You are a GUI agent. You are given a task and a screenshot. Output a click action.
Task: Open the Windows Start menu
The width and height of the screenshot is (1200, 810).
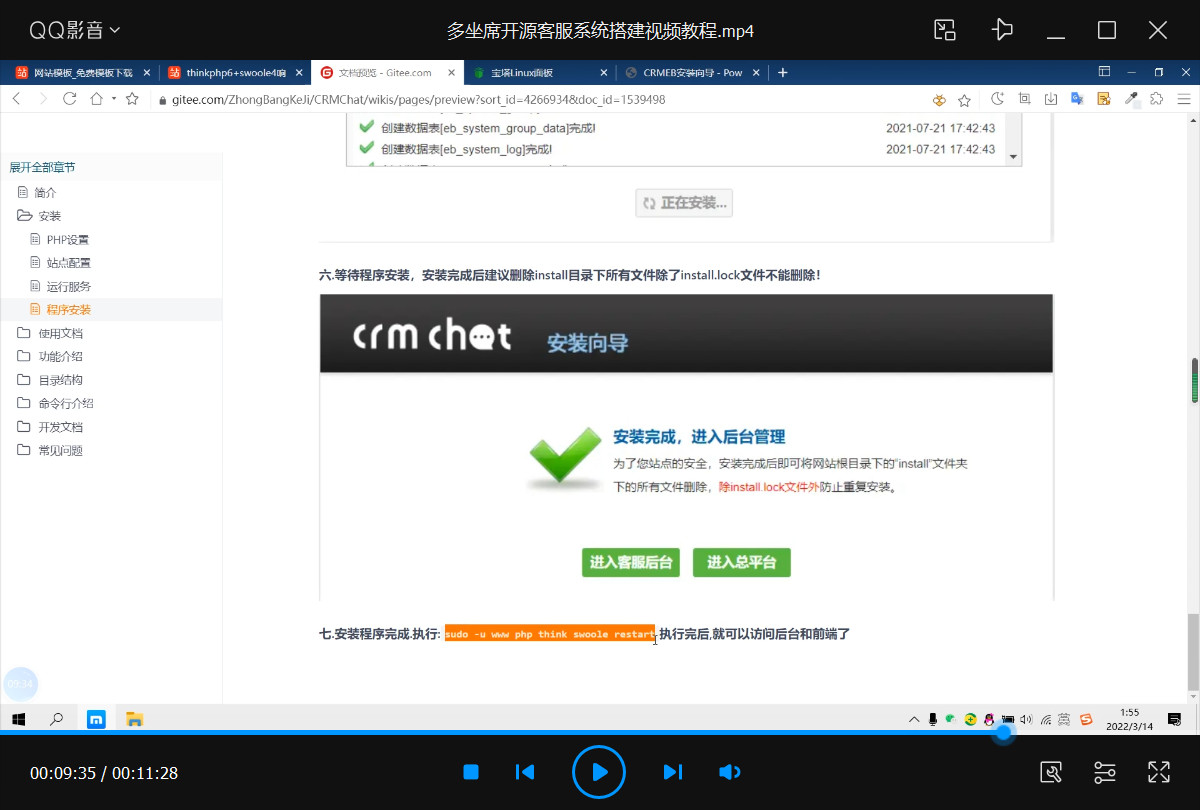point(18,718)
